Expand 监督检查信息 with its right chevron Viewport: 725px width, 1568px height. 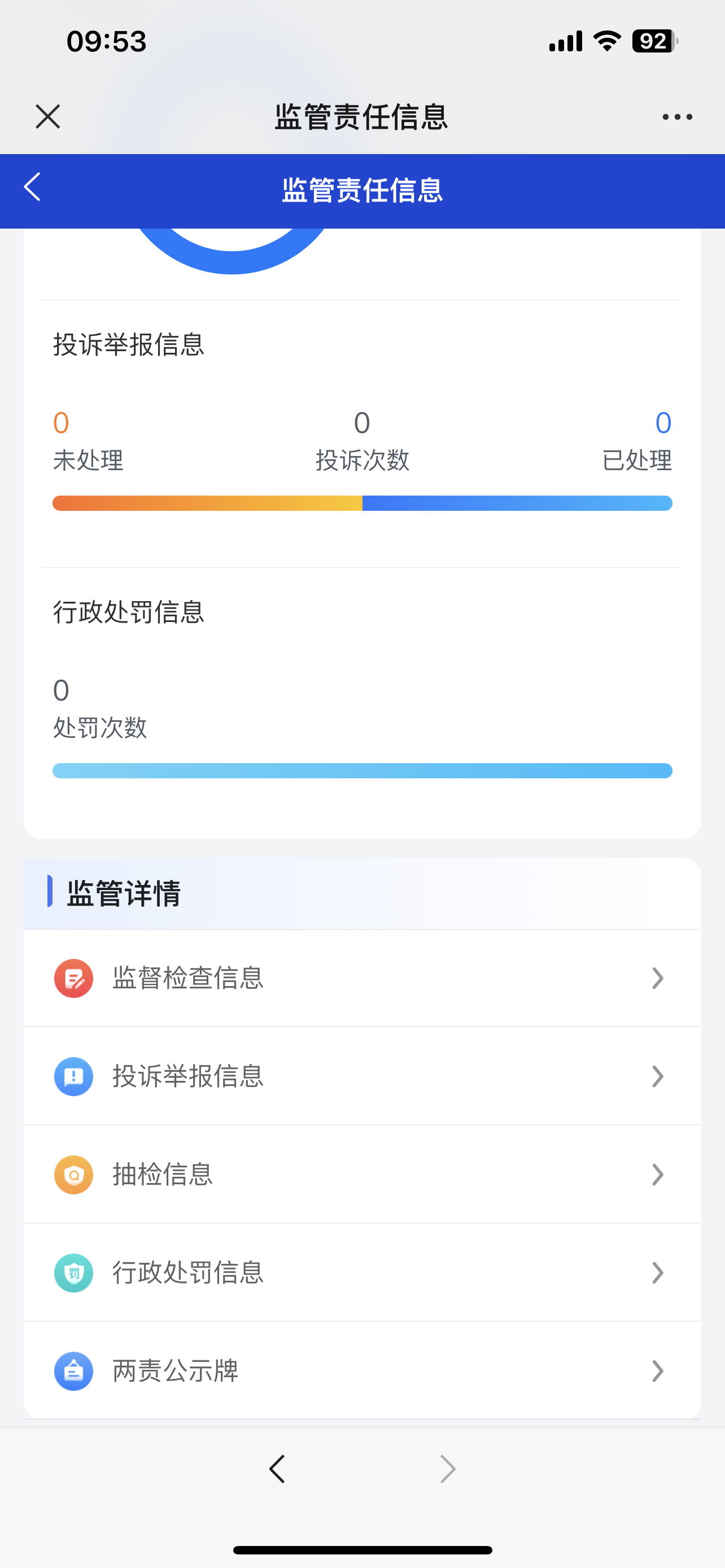(x=657, y=978)
